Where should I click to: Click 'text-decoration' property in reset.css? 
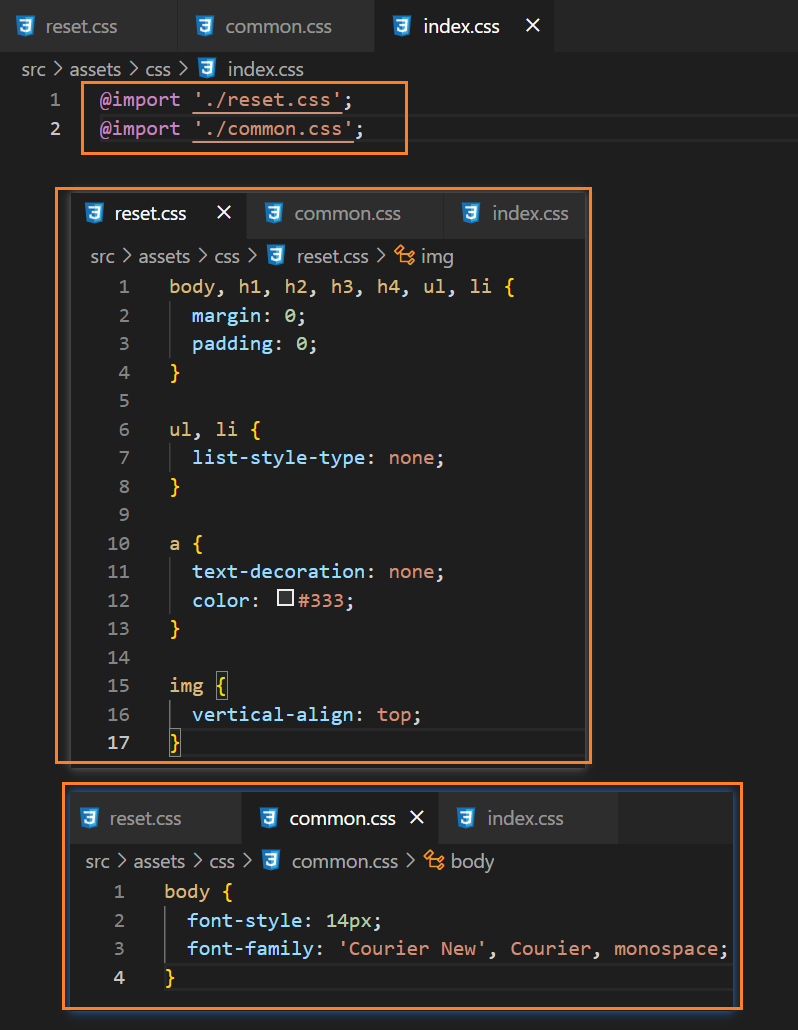tap(278, 571)
